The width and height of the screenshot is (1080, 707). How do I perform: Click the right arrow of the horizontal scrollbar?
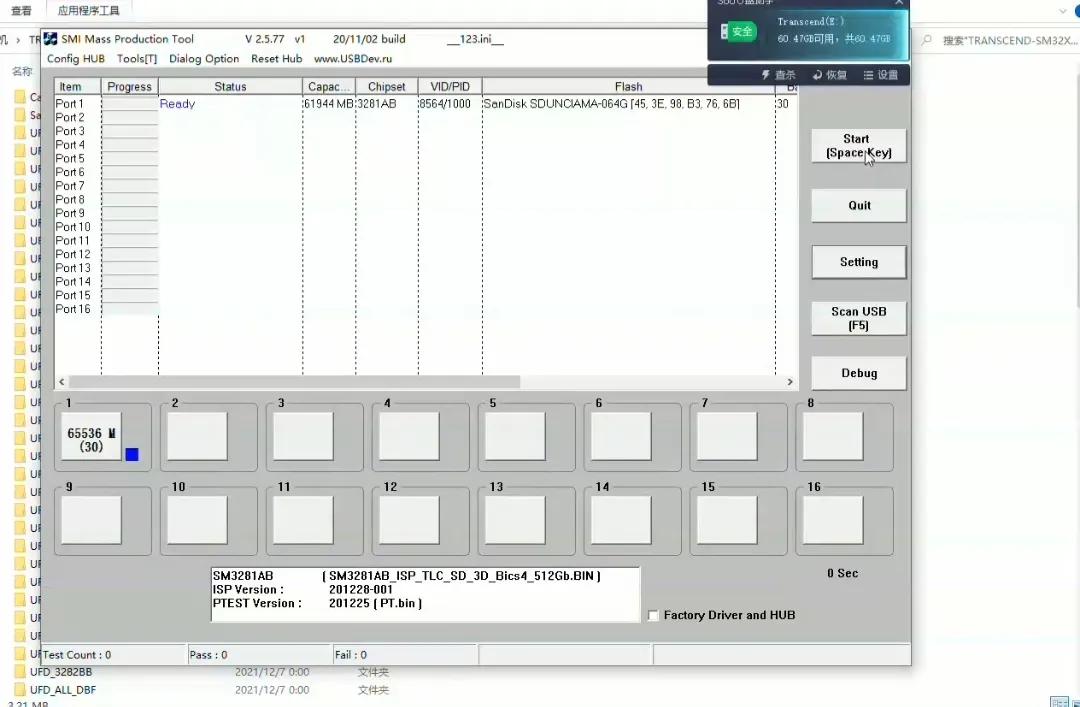[790, 382]
